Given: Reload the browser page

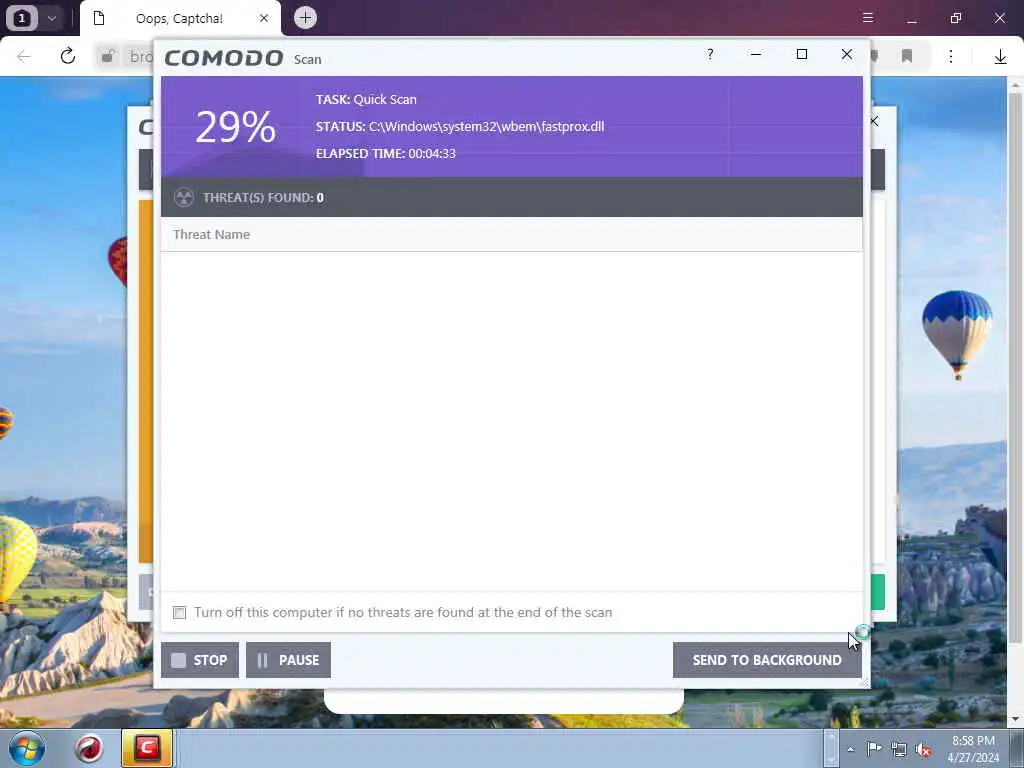Looking at the screenshot, I should coord(68,56).
